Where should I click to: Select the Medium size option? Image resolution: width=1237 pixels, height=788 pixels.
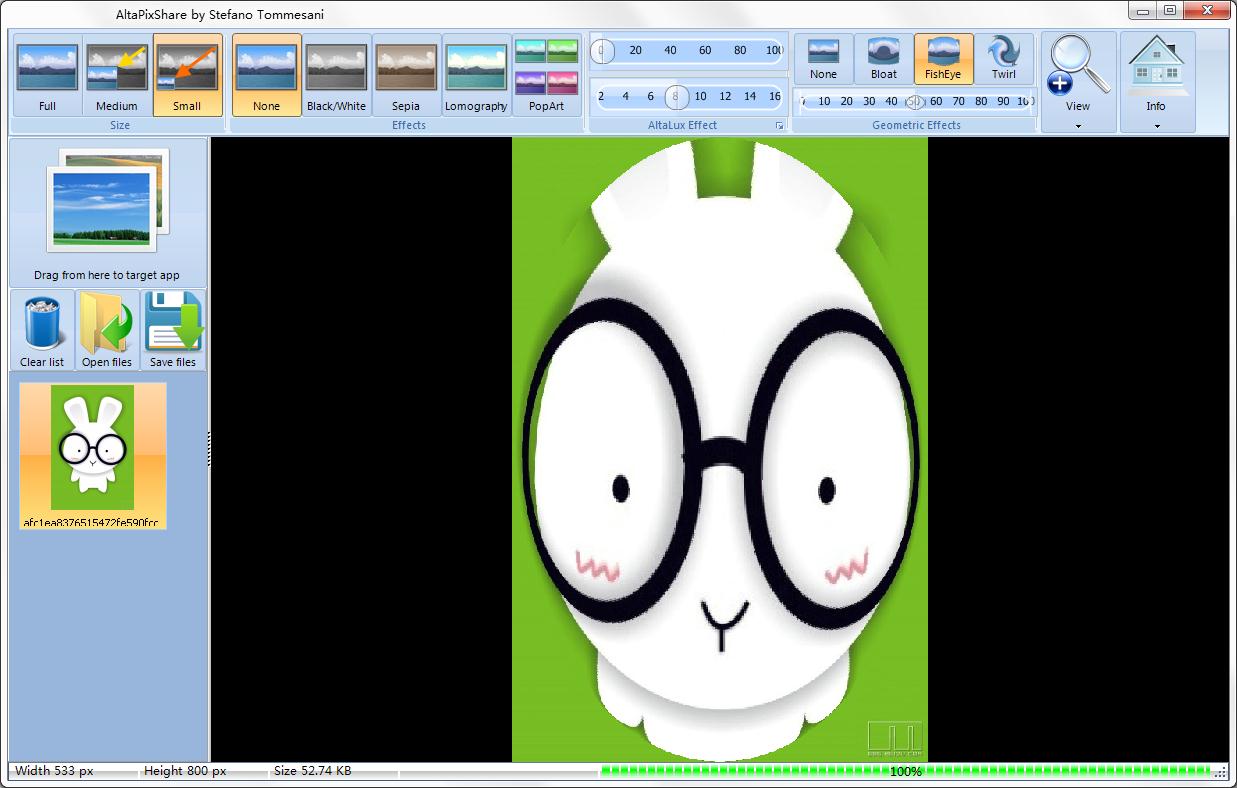tap(117, 76)
